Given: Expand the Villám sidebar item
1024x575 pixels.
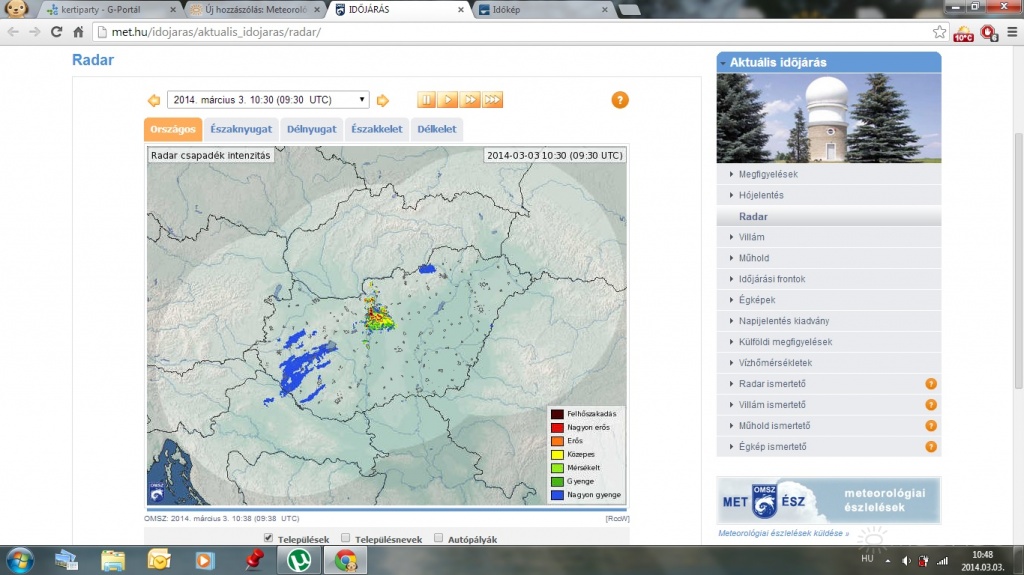Looking at the screenshot, I should point(751,237).
